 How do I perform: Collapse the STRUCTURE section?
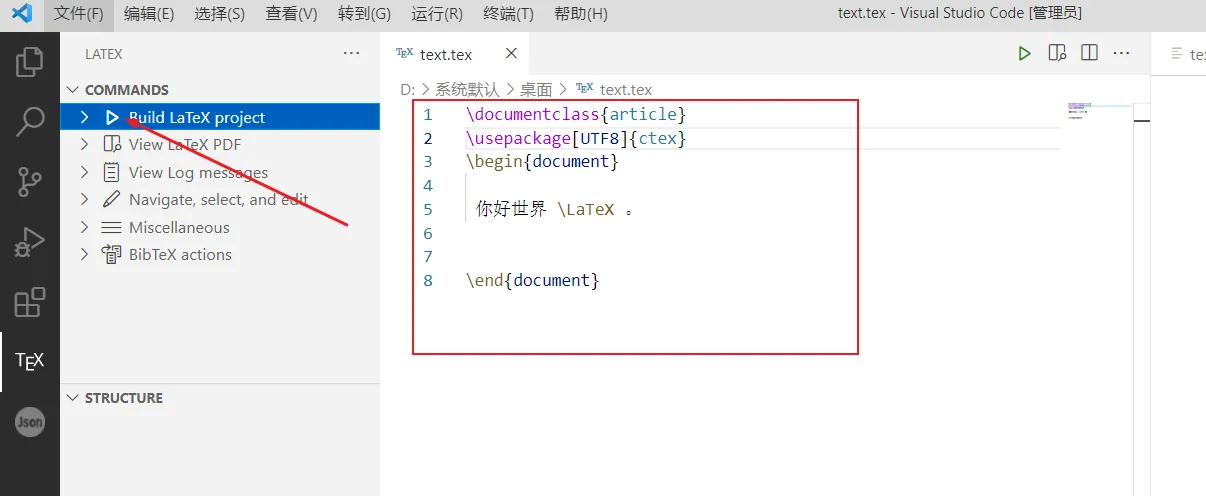[72, 398]
